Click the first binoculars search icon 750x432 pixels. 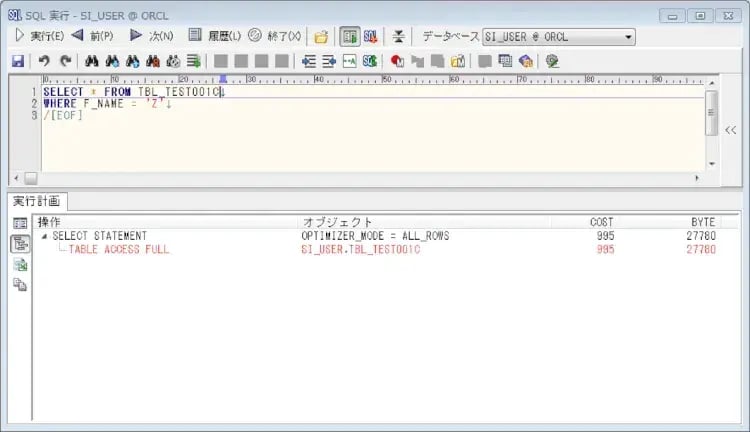pos(92,61)
